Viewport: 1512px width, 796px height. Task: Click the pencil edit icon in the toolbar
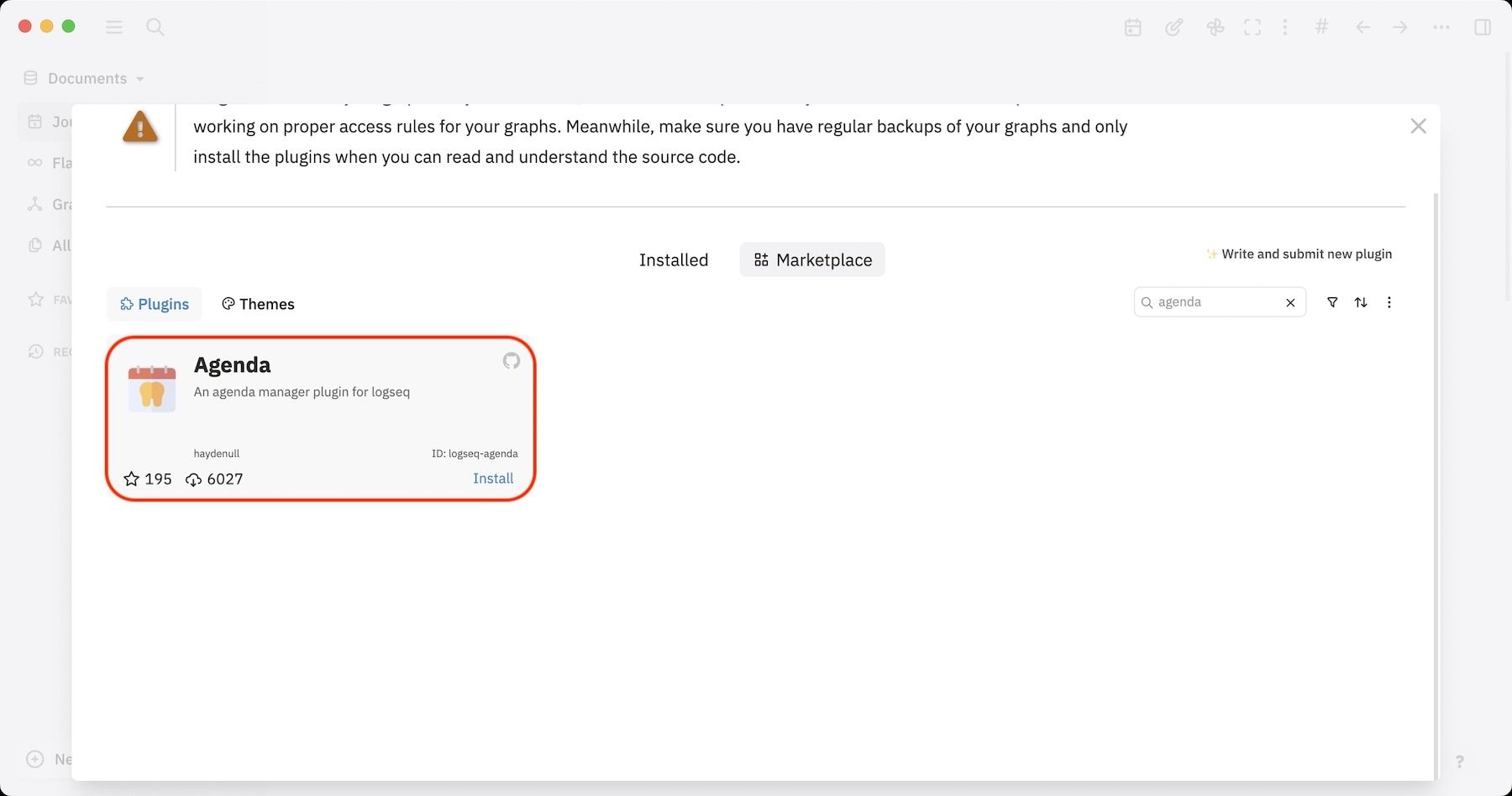[x=1173, y=28]
